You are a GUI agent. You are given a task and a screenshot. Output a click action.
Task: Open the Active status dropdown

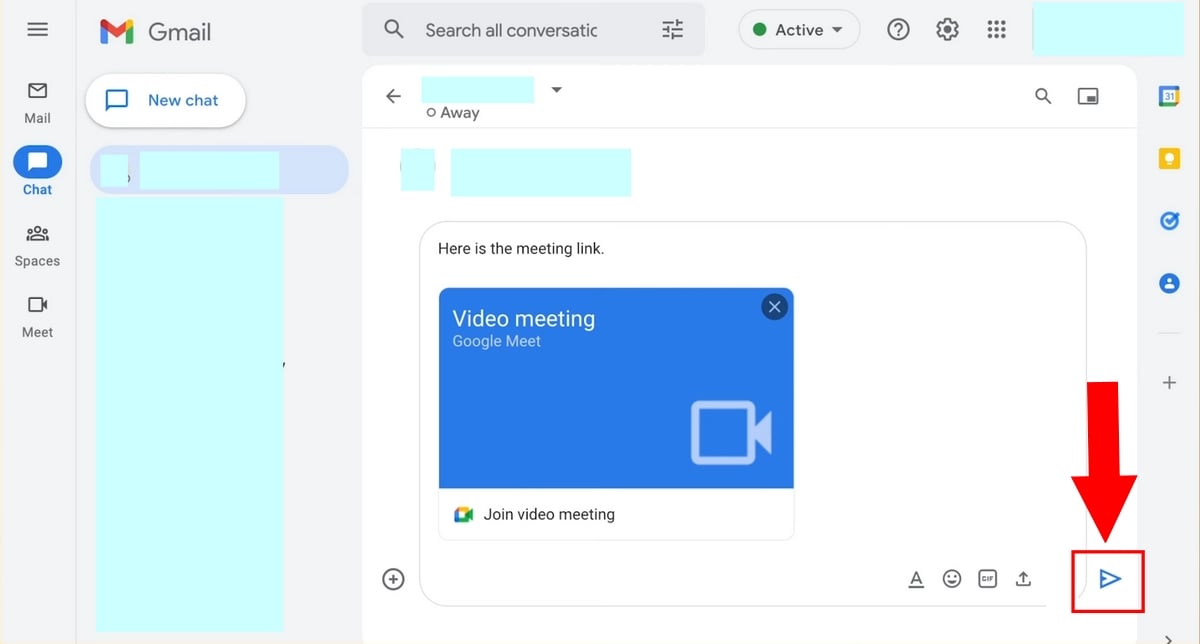click(x=798, y=30)
